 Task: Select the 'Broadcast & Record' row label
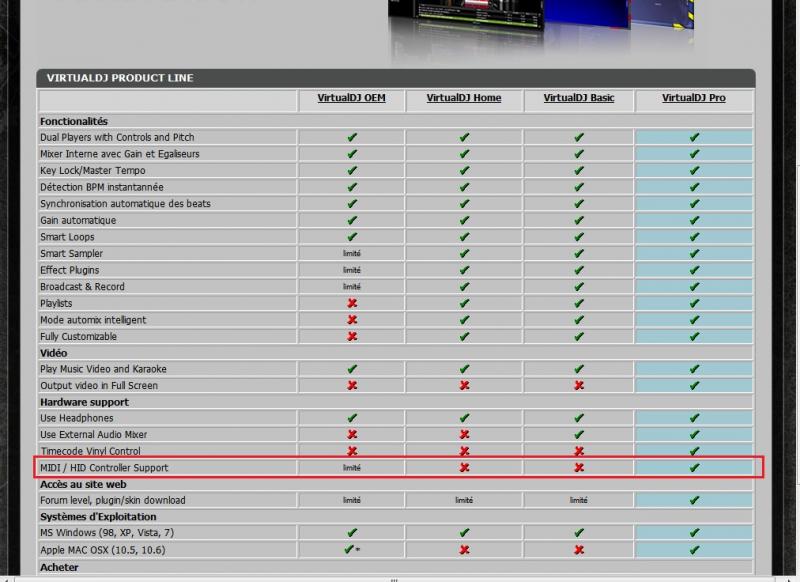pyautogui.click(x=82, y=287)
